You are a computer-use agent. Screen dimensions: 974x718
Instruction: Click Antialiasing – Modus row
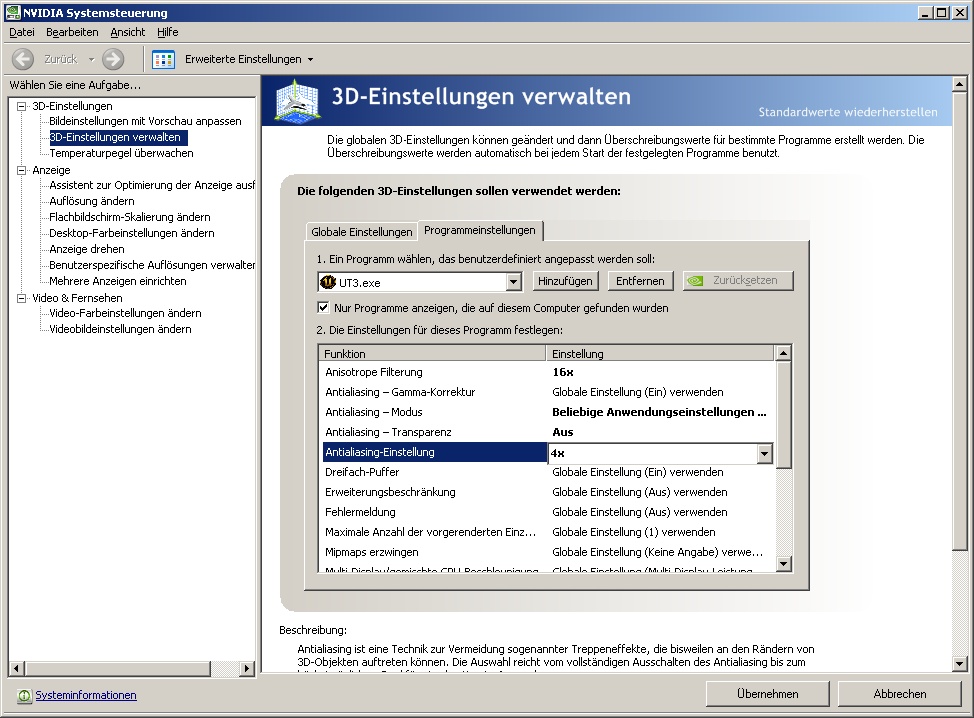click(x=548, y=412)
